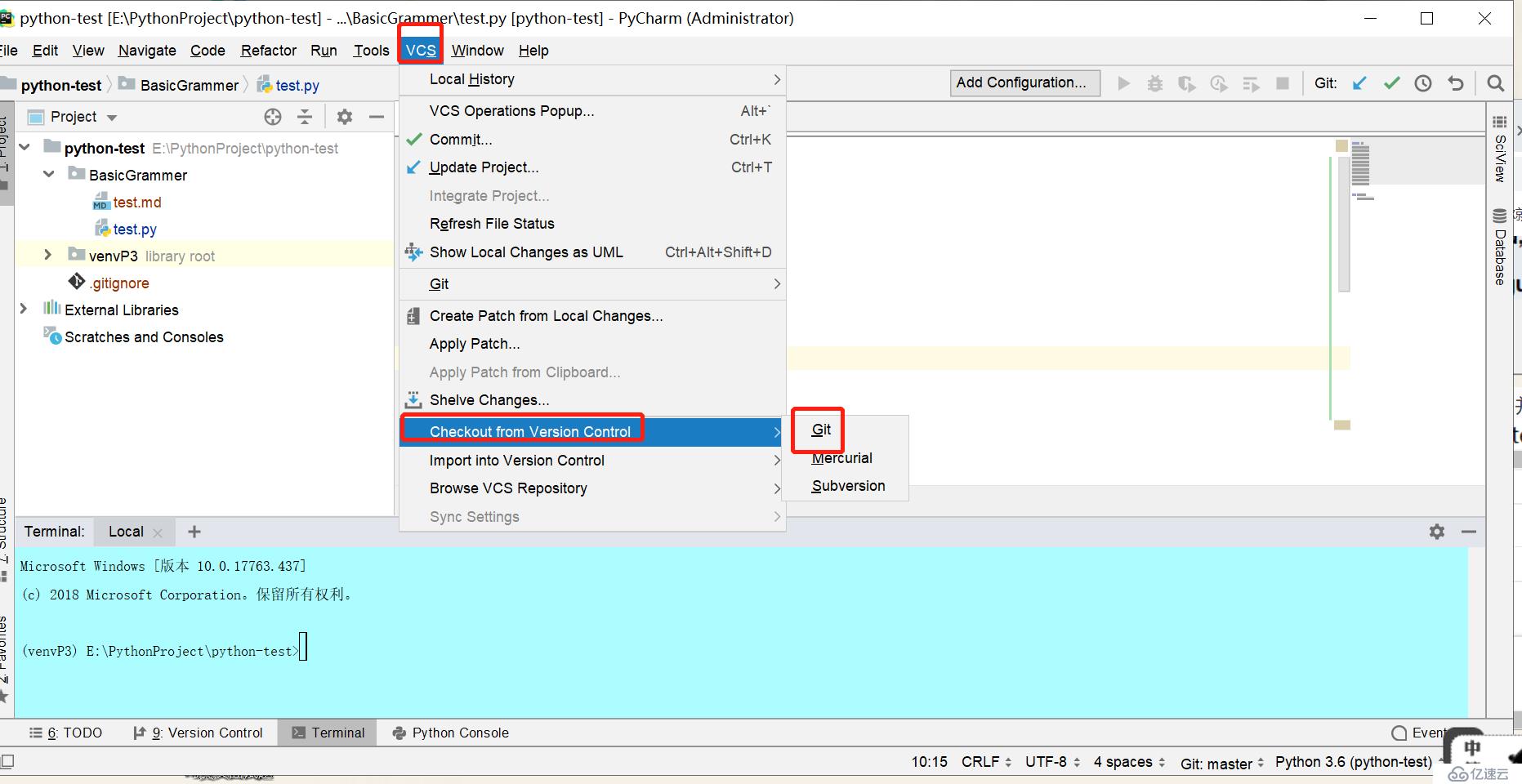This screenshot has height=784, width=1522.
Task: Change UTF-8 file encoding
Action: point(1053,762)
